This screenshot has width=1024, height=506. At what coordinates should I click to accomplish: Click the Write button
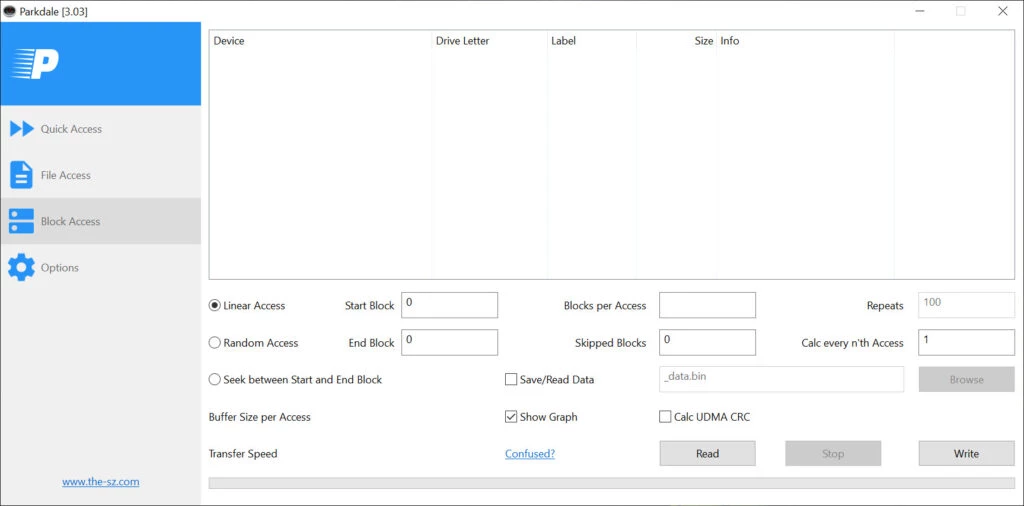click(x=966, y=454)
